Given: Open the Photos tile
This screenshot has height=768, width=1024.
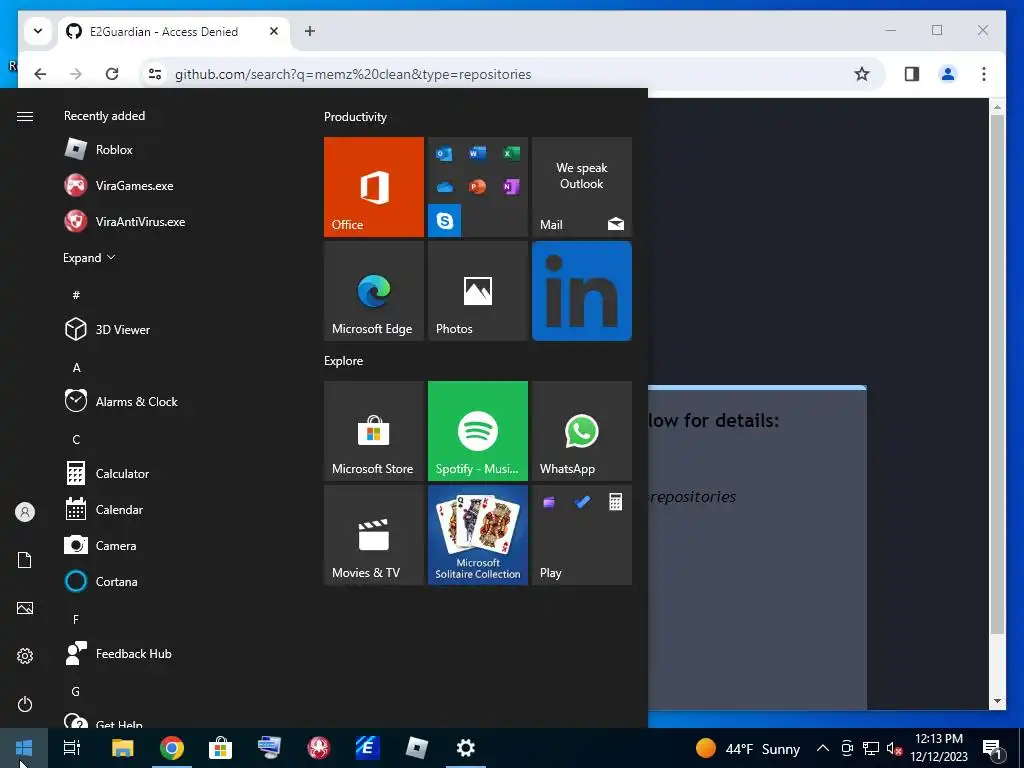Looking at the screenshot, I should pos(478,291).
